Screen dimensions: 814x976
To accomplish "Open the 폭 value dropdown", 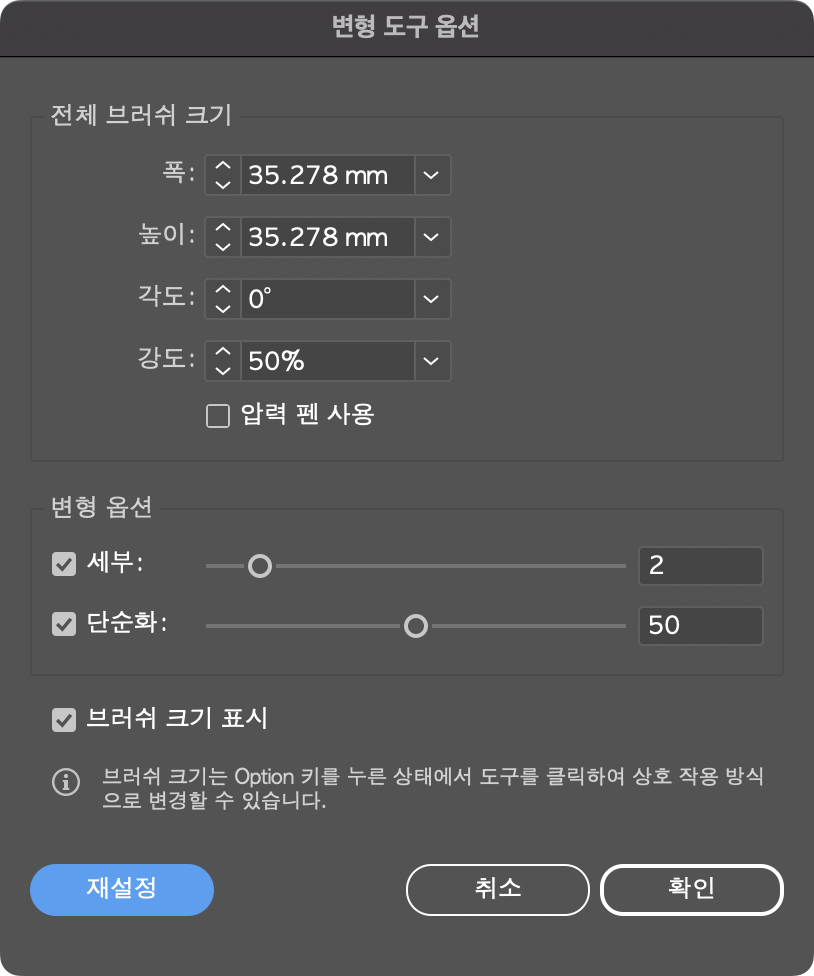I will click(x=432, y=175).
